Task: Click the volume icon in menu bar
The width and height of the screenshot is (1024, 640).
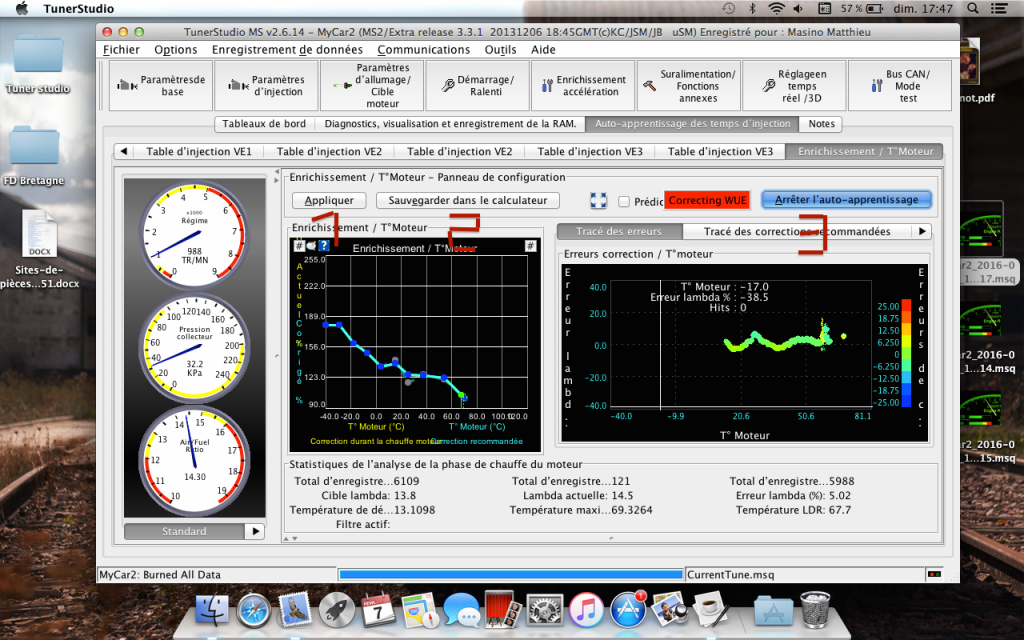Action: click(798, 8)
